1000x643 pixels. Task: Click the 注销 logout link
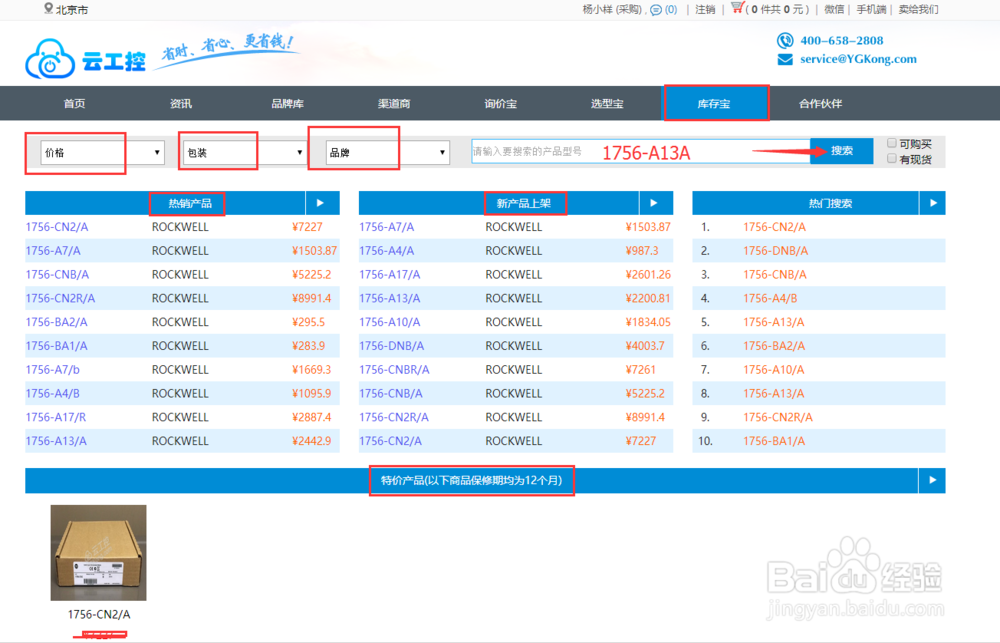click(705, 10)
